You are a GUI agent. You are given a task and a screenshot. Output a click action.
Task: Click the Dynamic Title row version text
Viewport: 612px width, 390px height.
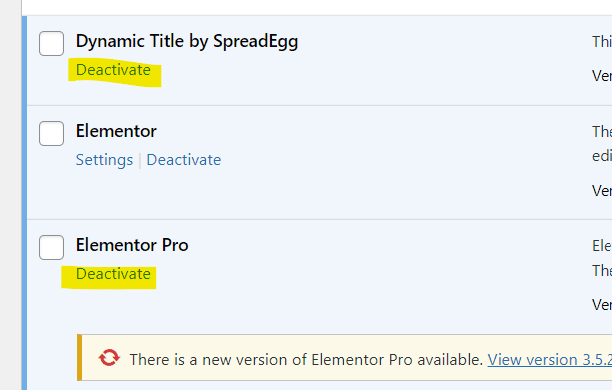tap(602, 76)
